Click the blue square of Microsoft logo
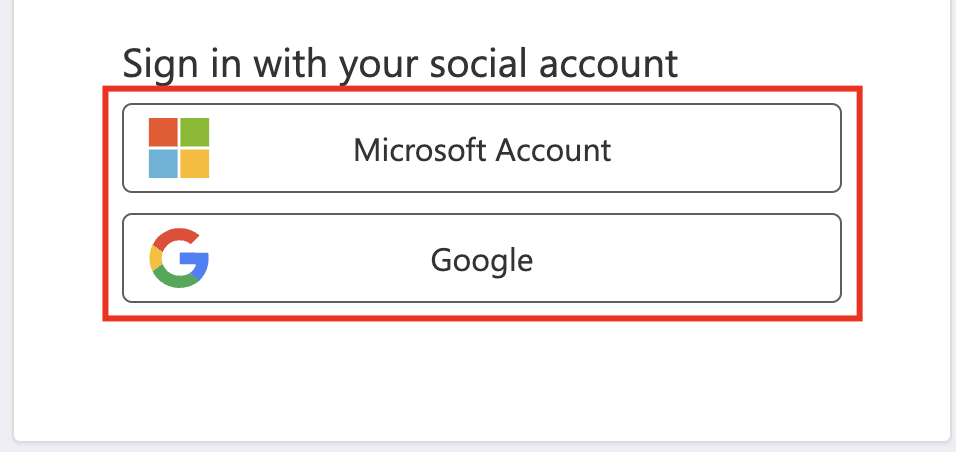The image size is (956, 452). click(163, 163)
